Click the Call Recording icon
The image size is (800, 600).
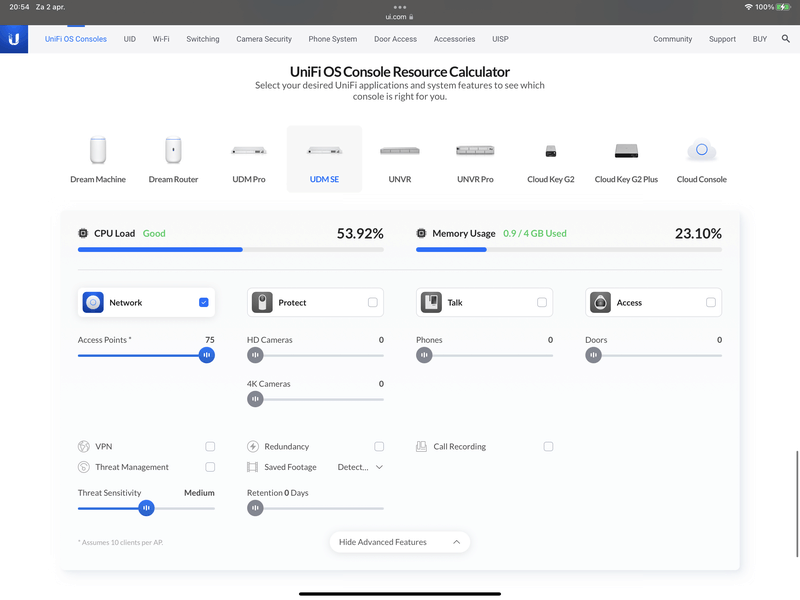point(421,446)
